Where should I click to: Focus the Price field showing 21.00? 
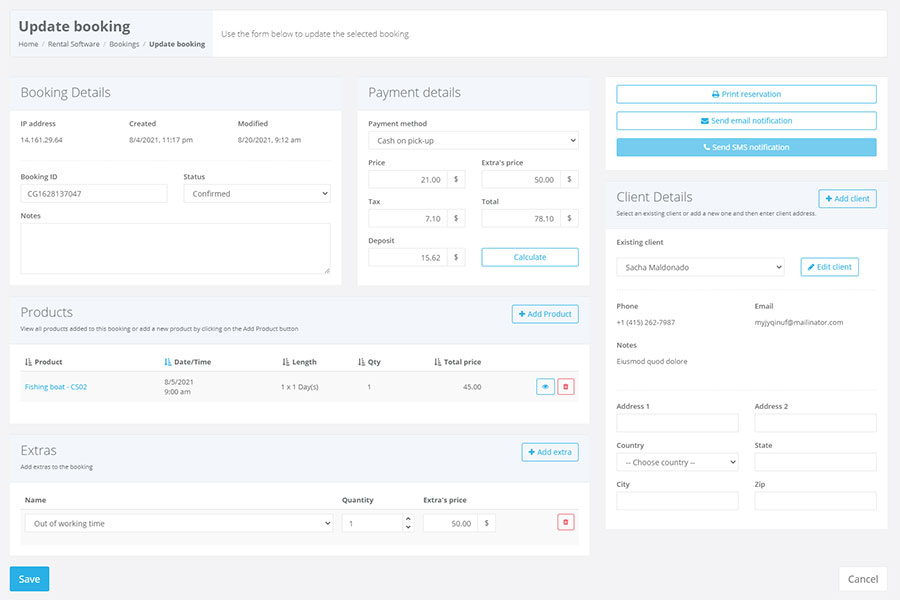pyautogui.click(x=408, y=179)
